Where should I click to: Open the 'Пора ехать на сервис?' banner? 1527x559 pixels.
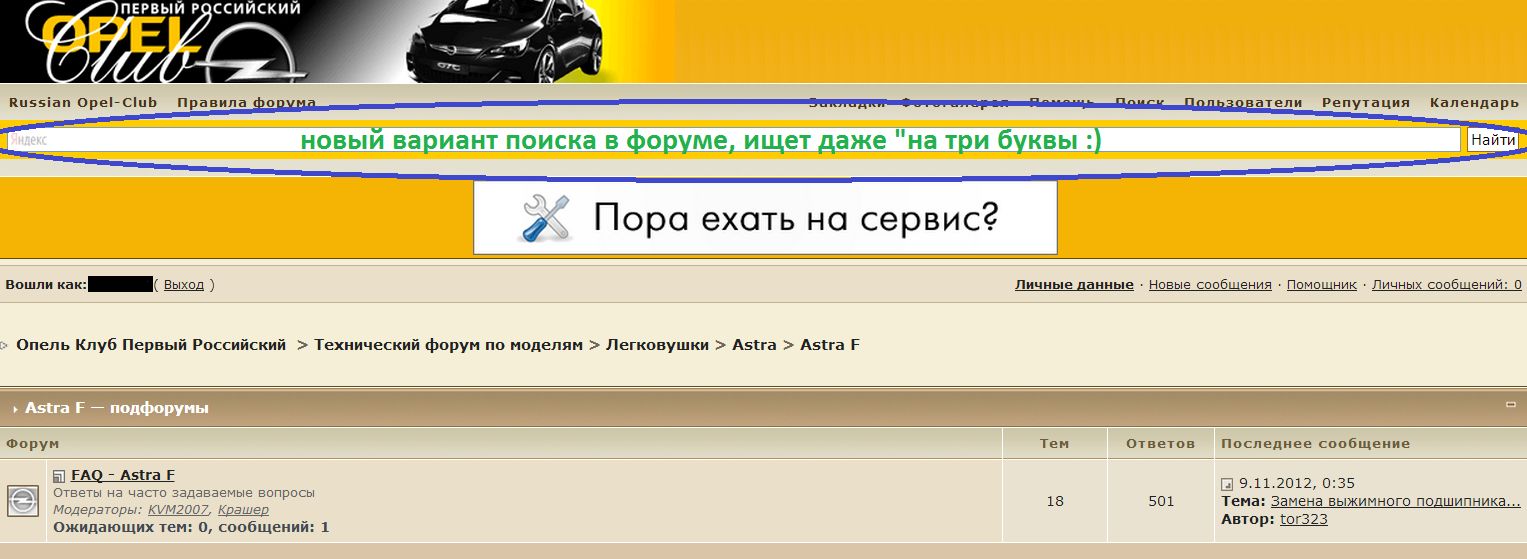pos(765,218)
